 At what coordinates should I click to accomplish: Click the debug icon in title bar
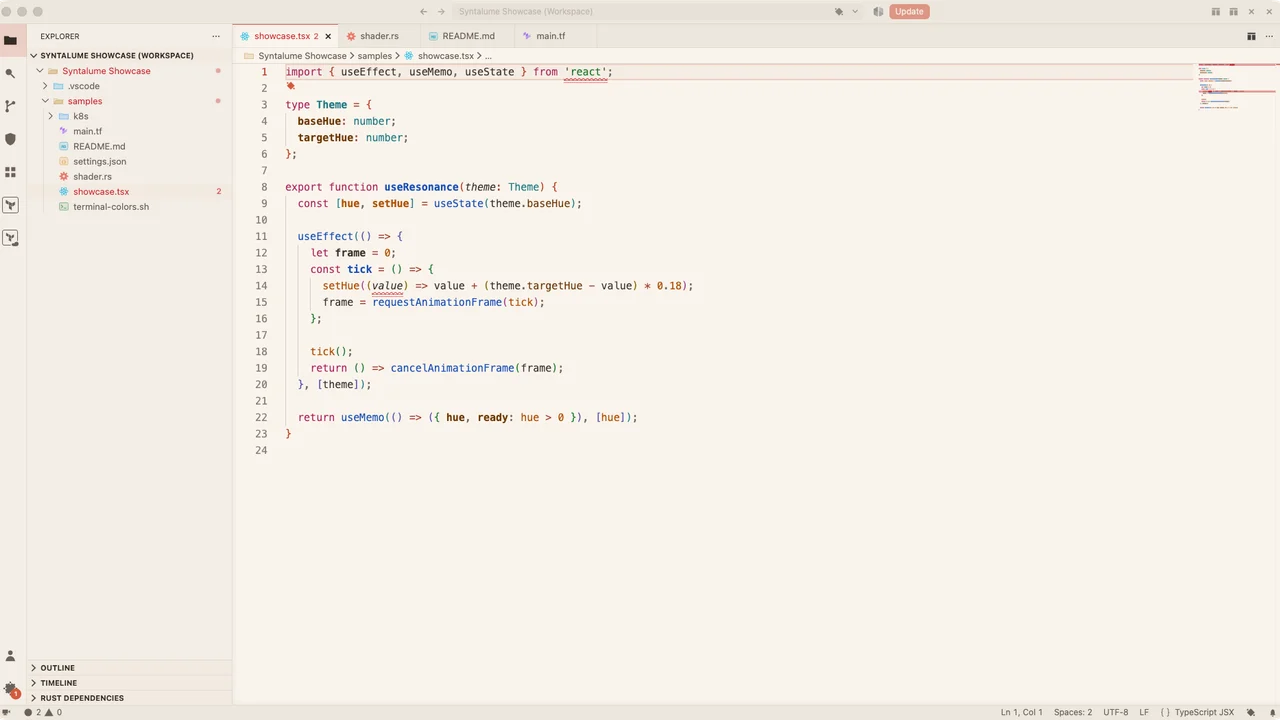[x=839, y=11]
